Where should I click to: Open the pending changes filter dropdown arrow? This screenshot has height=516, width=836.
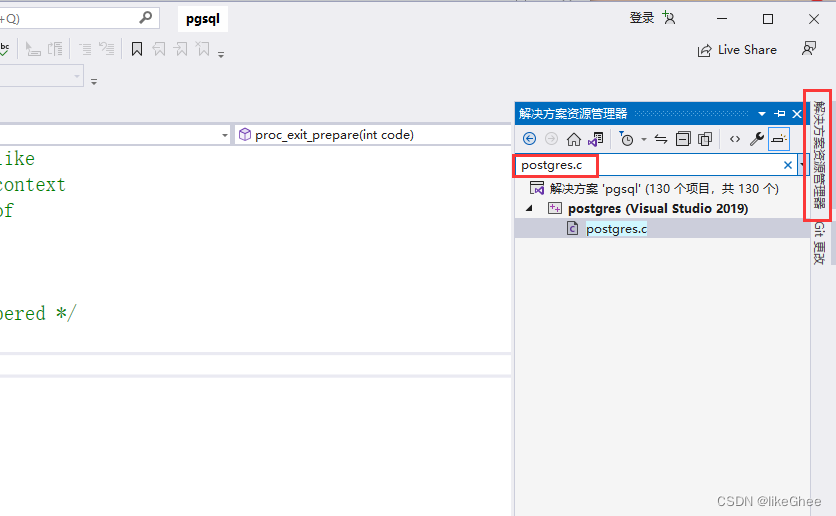644,140
